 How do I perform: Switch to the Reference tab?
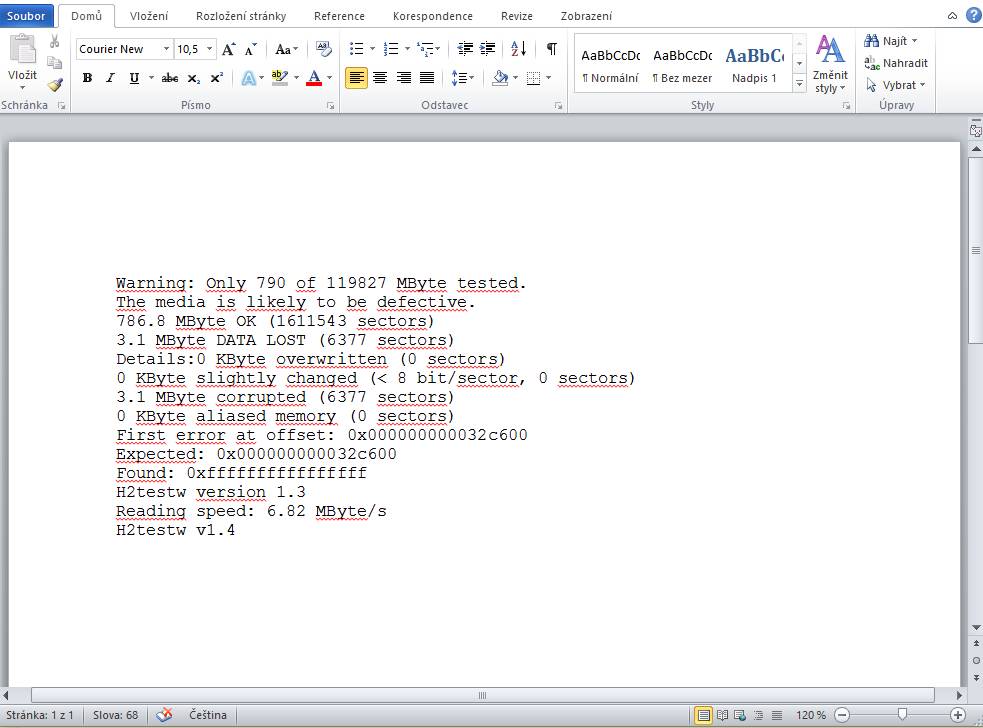point(339,16)
